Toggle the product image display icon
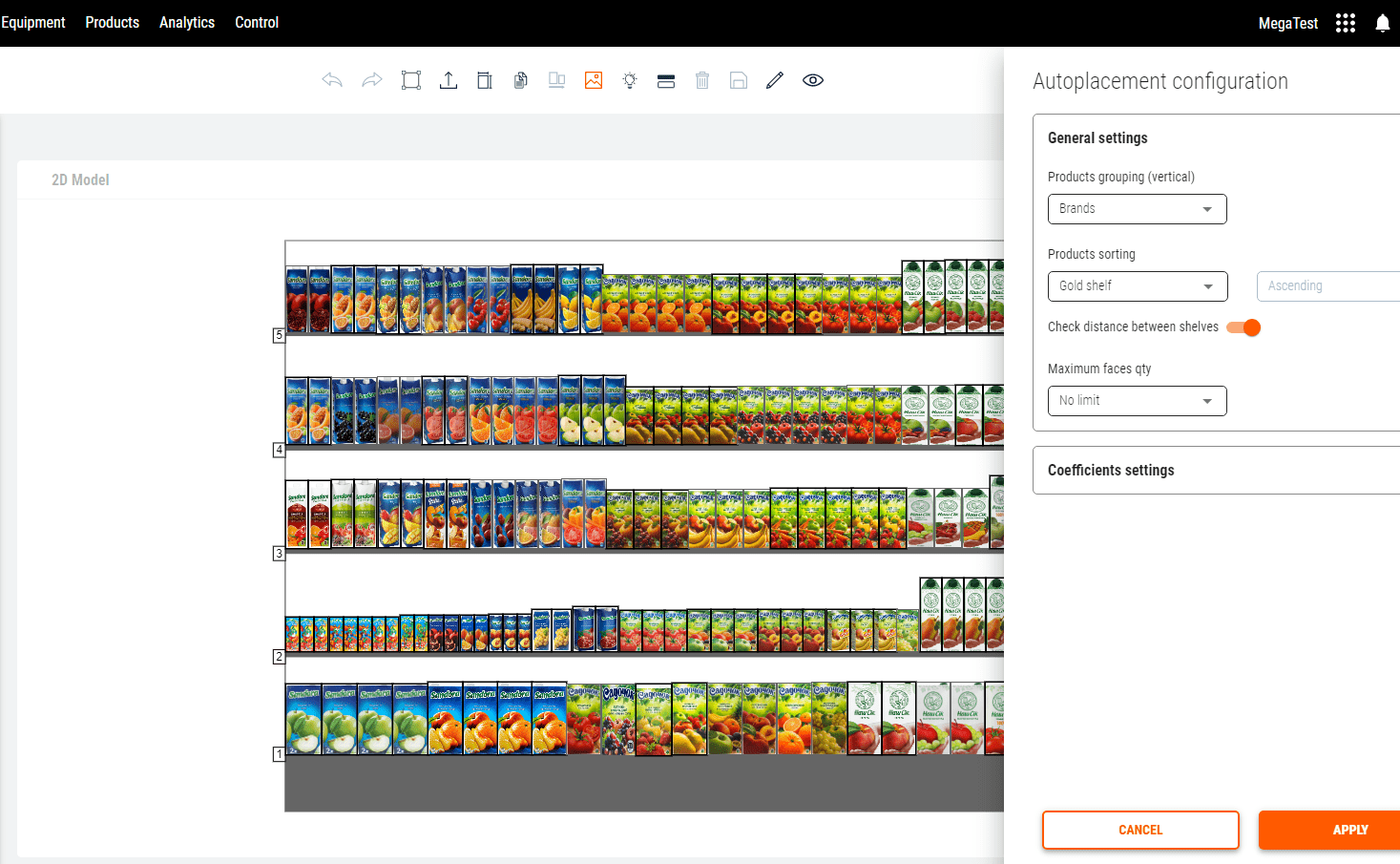This screenshot has height=864, width=1400. (594, 80)
